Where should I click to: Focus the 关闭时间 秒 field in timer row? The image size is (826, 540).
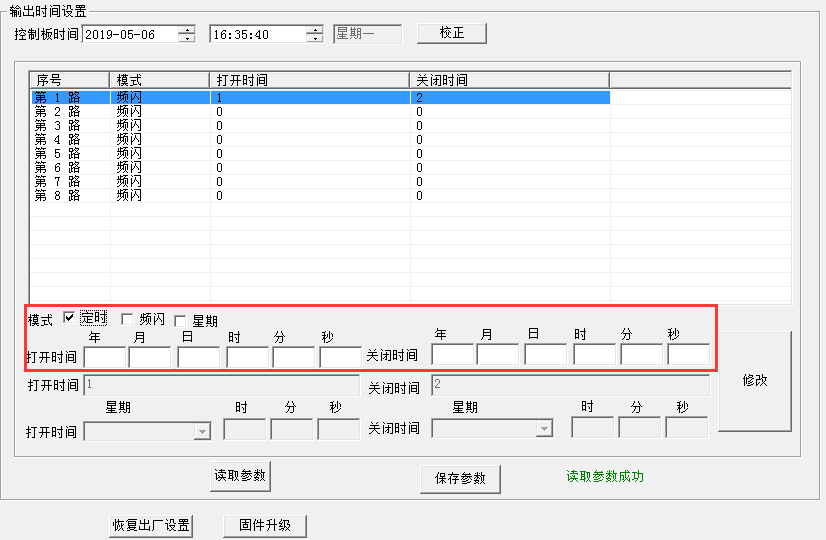689,355
